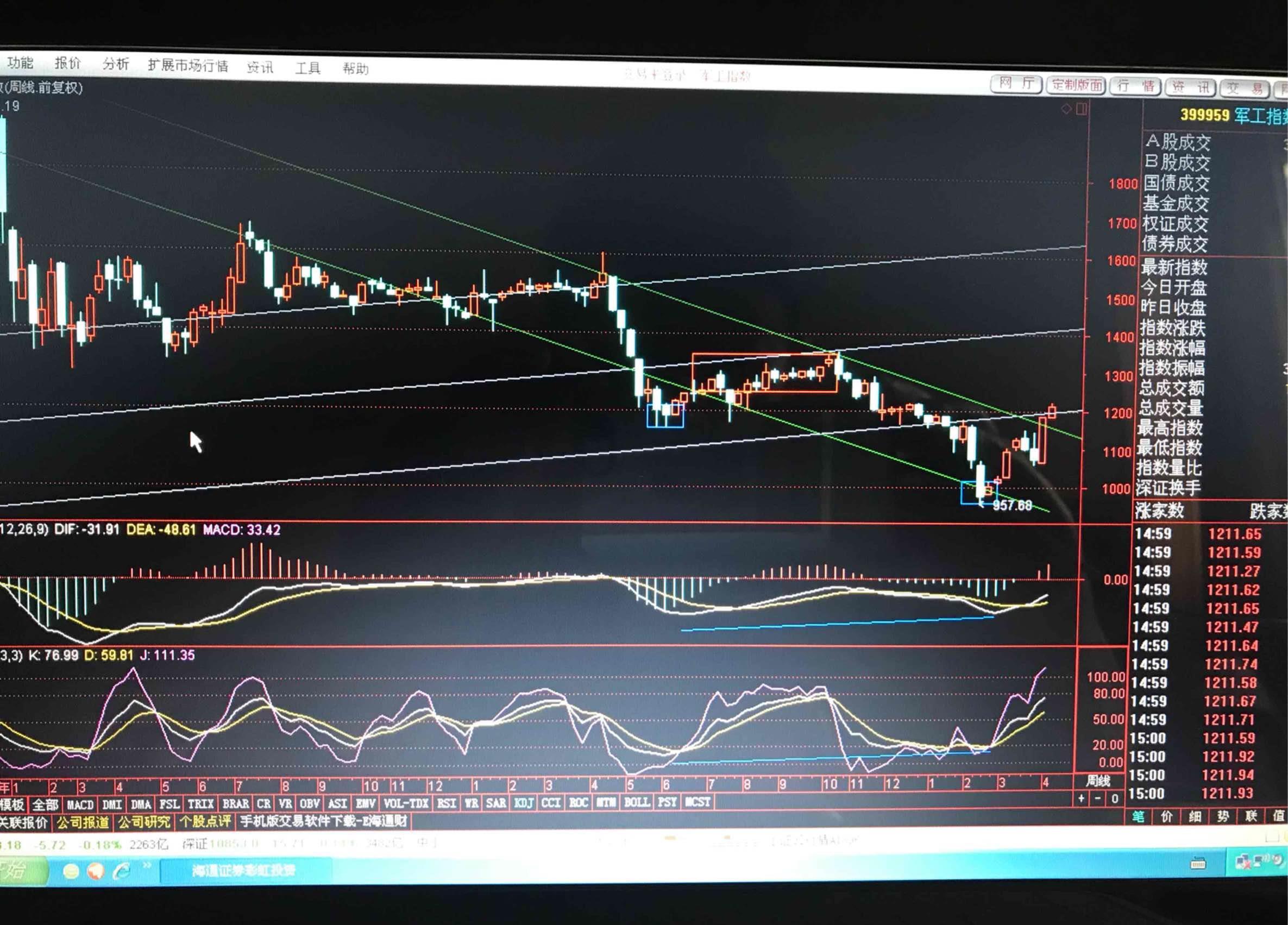Switch to the VOL-TDX indicator tab

coord(405,803)
